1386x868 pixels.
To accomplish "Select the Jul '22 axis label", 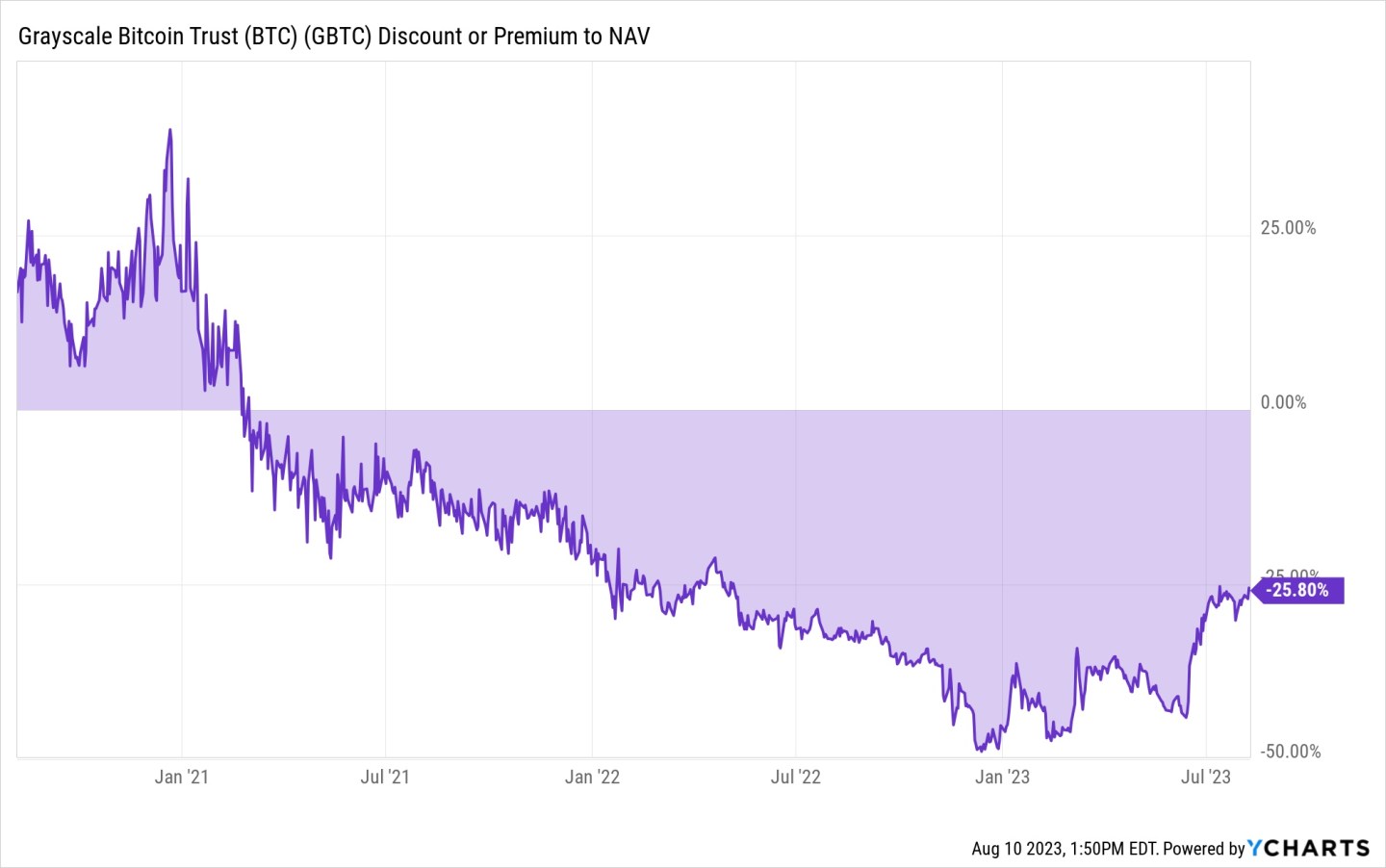I will (796, 777).
